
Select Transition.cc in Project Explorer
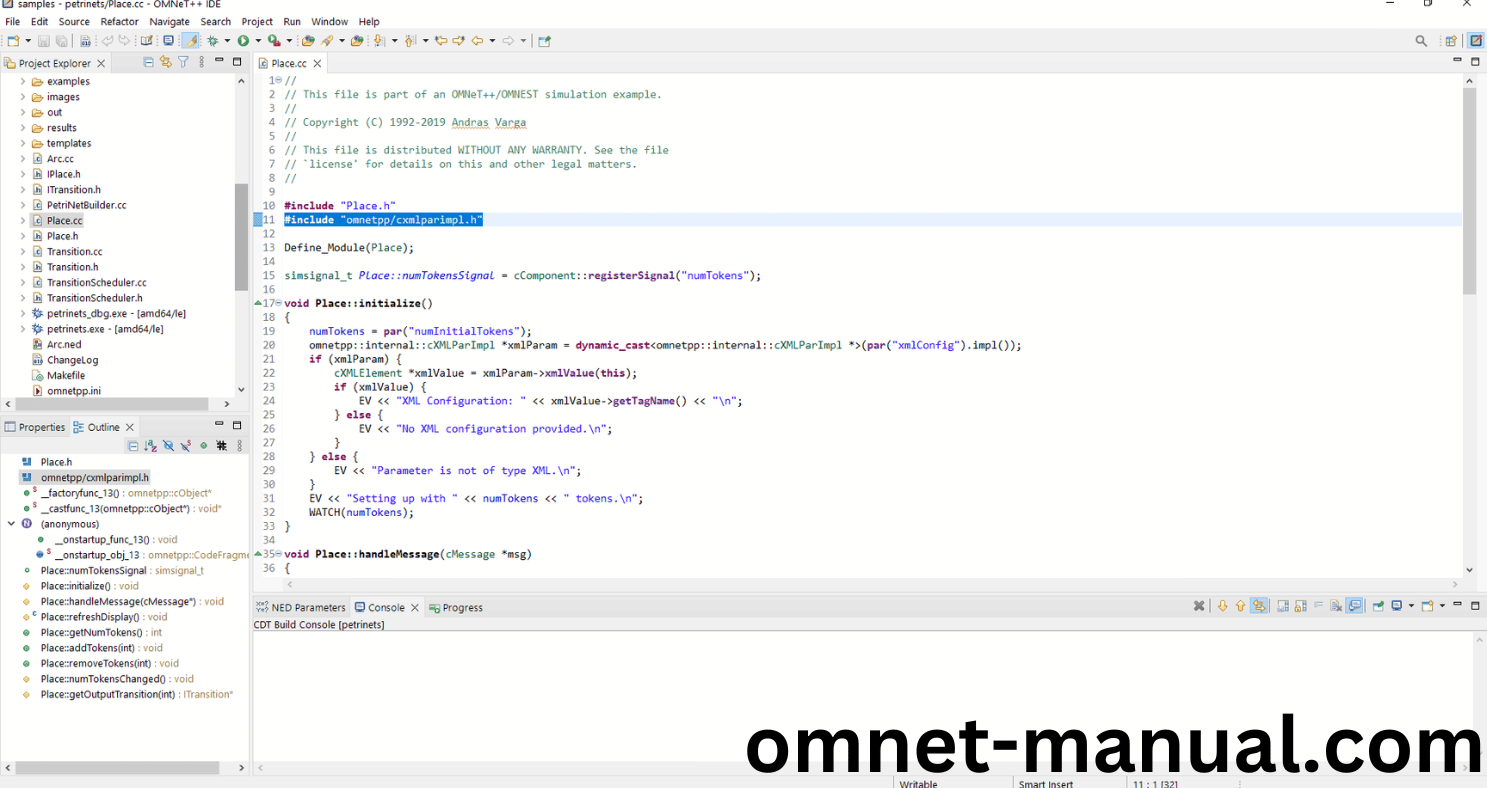pyautogui.click(x=74, y=252)
